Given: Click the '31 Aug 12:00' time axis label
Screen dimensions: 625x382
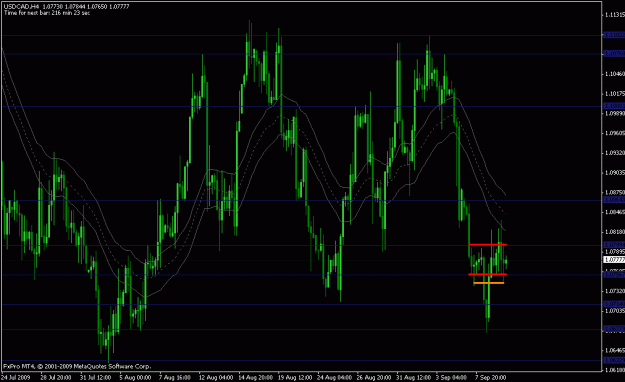Looking at the screenshot, I should point(414,377).
